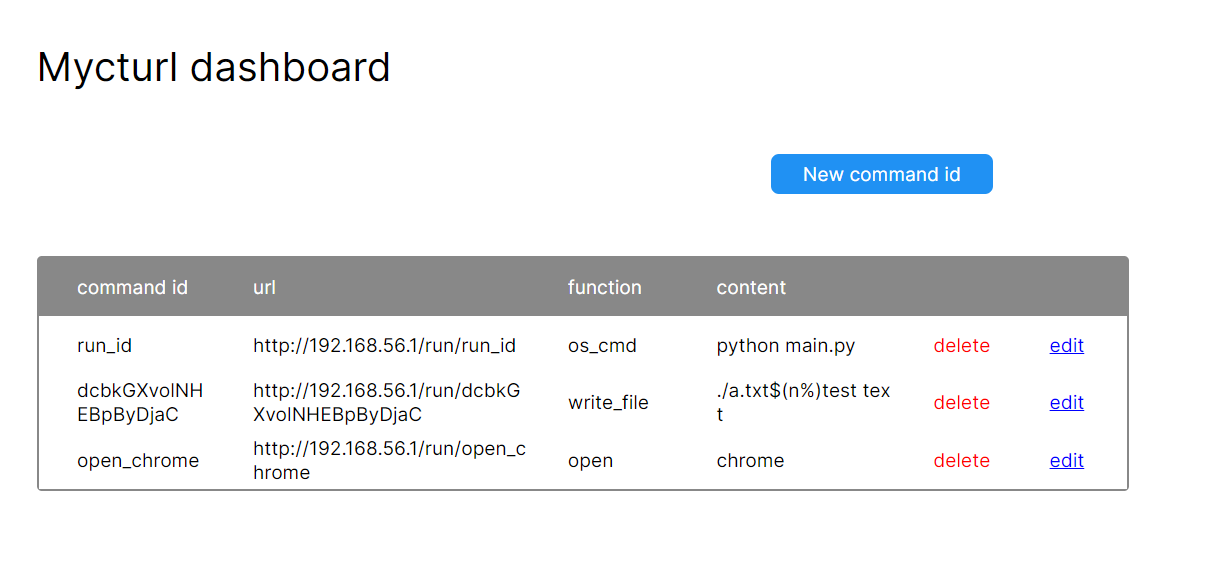Delete the open_chrome command

tap(961, 461)
